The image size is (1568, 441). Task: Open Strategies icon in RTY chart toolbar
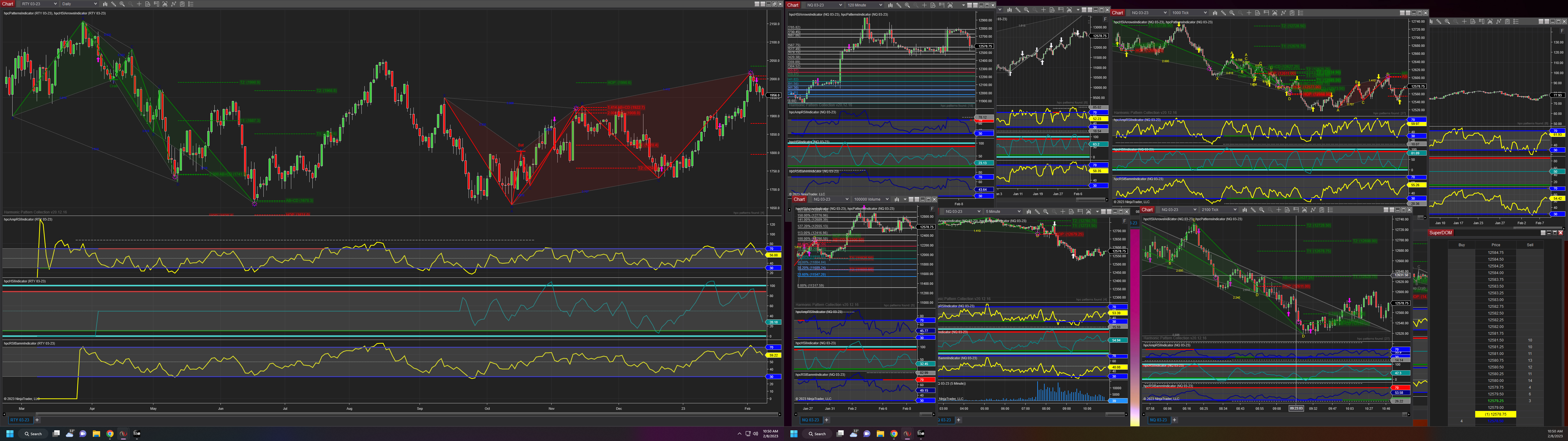coord(182,4)
